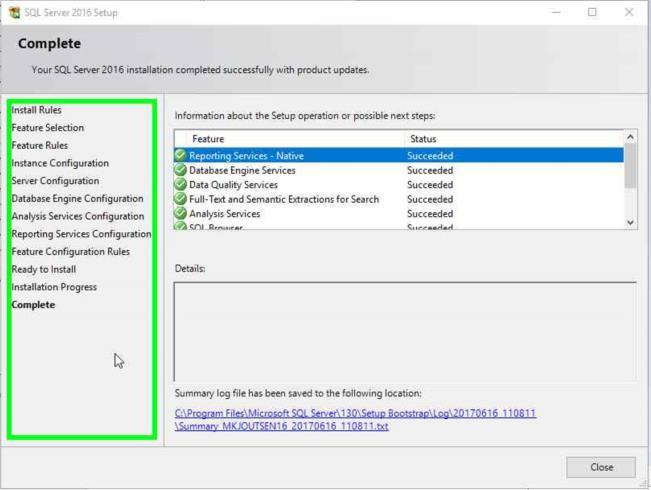651x490 pixels.
Task: Click the Reporting Services Configuration step
Action: [81, 234]
